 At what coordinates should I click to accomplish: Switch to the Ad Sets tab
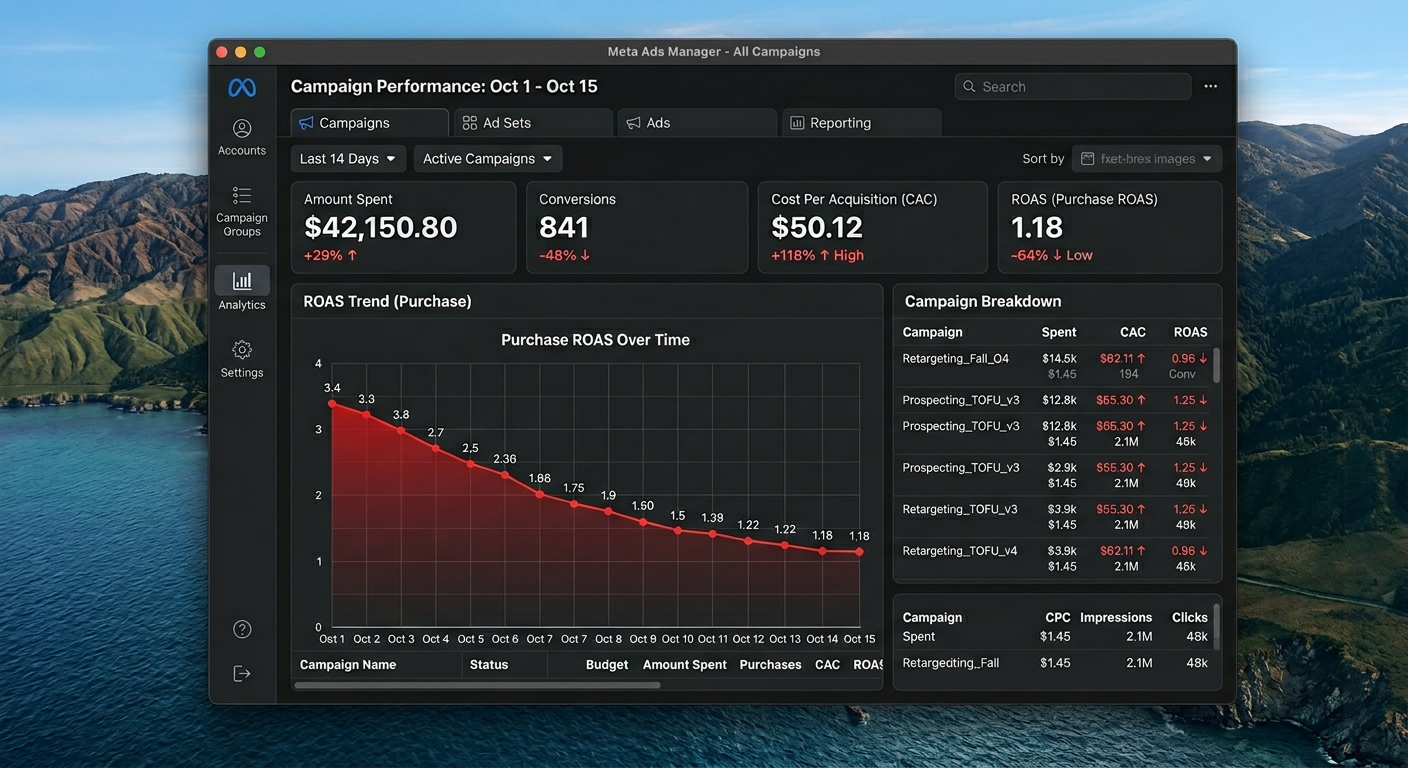click(532, 123)
